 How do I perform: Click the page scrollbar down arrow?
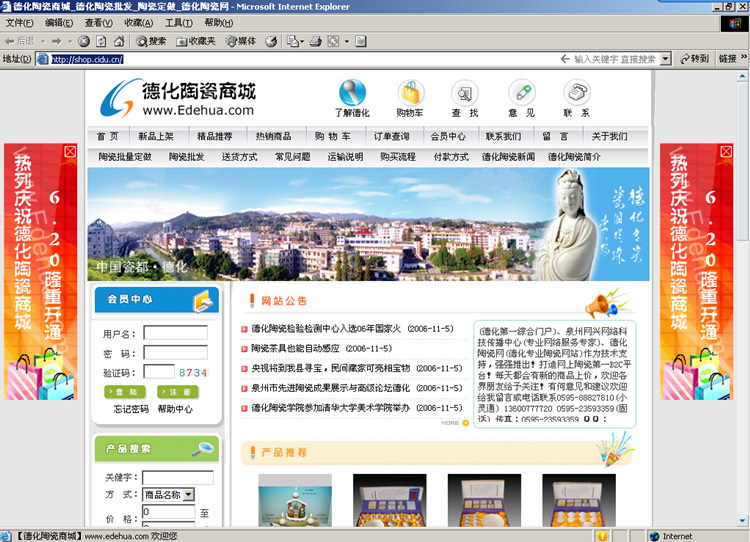click(x=742, y=520)
